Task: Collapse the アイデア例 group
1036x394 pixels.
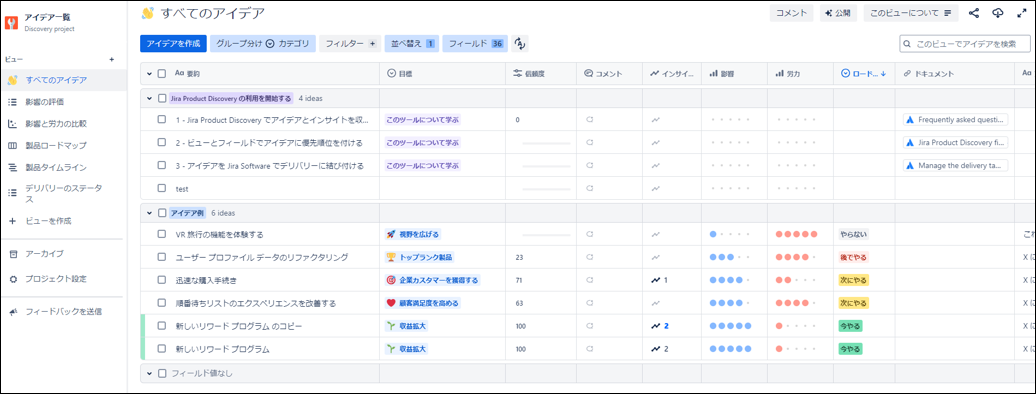Action: click(149, 213)
